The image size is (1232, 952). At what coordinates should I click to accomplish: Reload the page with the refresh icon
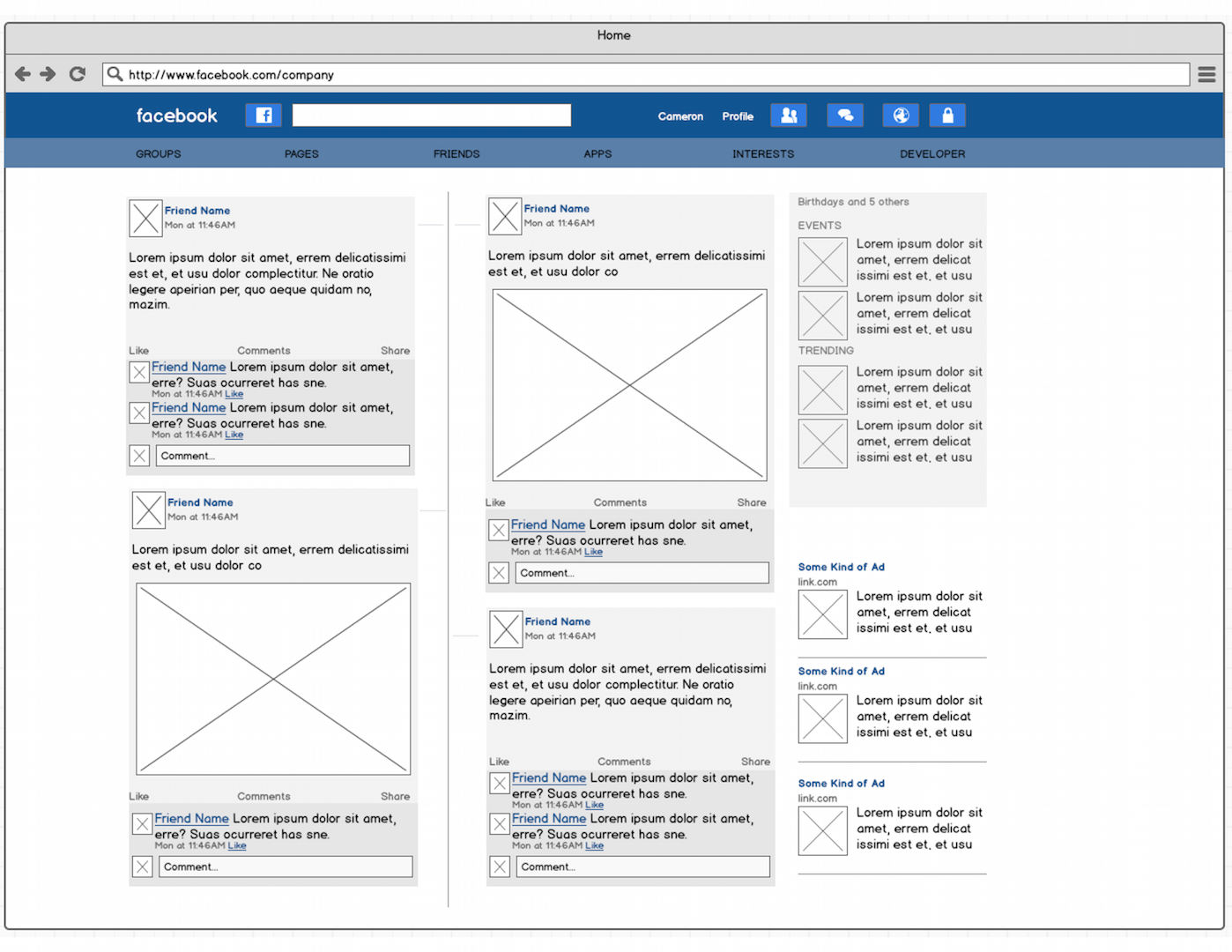(x=78, y=74)
